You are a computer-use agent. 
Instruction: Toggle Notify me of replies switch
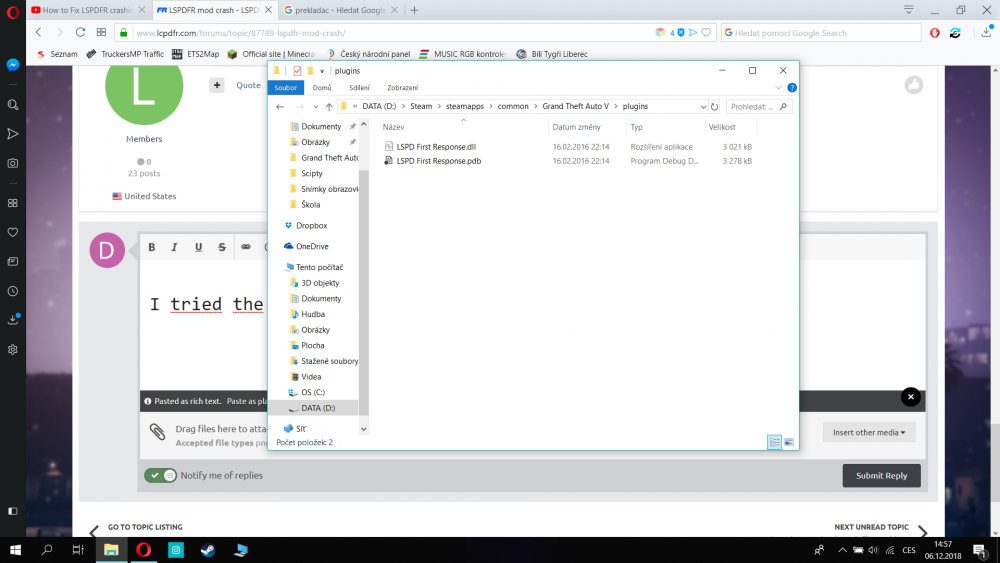tap(160, 475)
